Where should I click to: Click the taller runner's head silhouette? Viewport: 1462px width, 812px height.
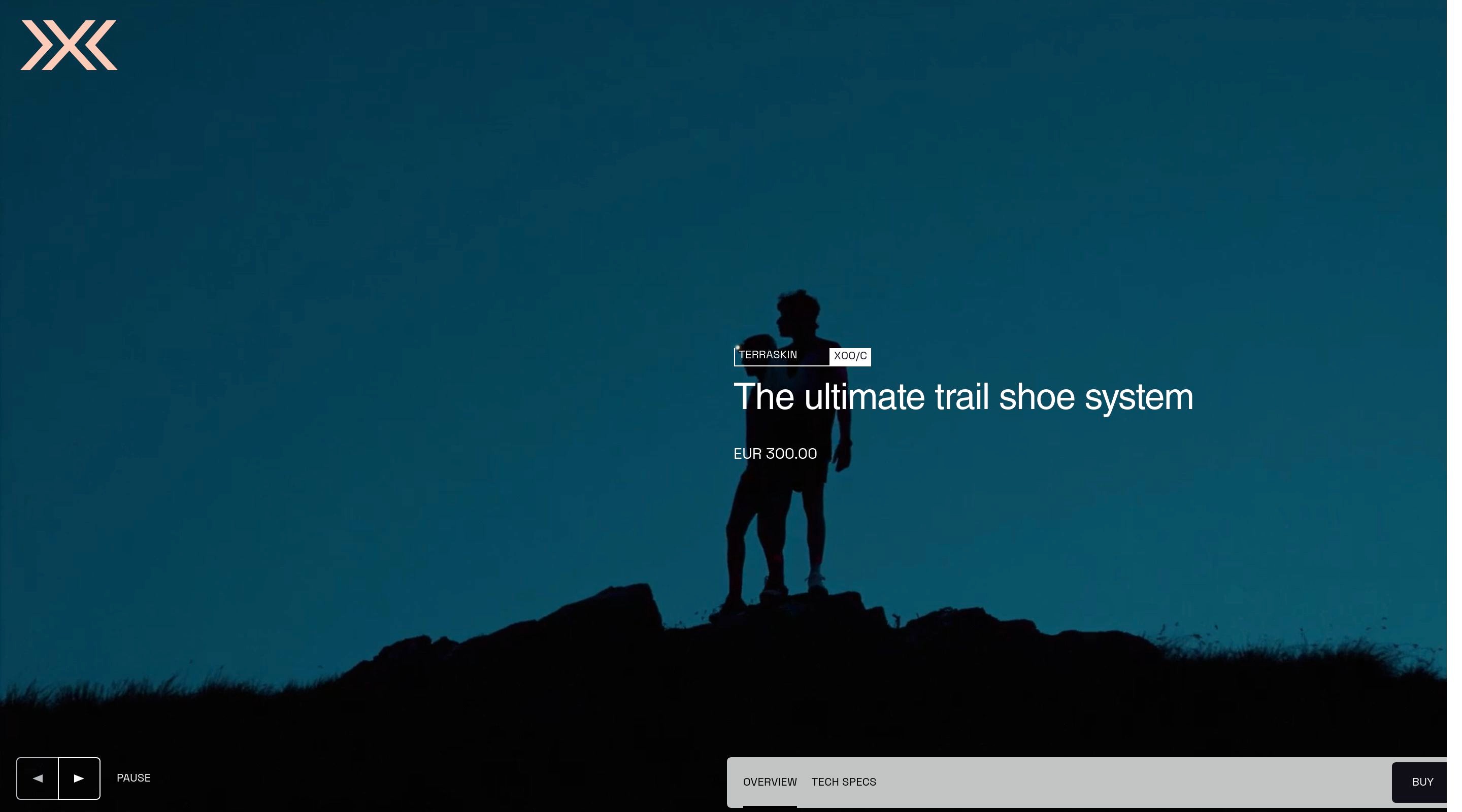tap(799, 311)
